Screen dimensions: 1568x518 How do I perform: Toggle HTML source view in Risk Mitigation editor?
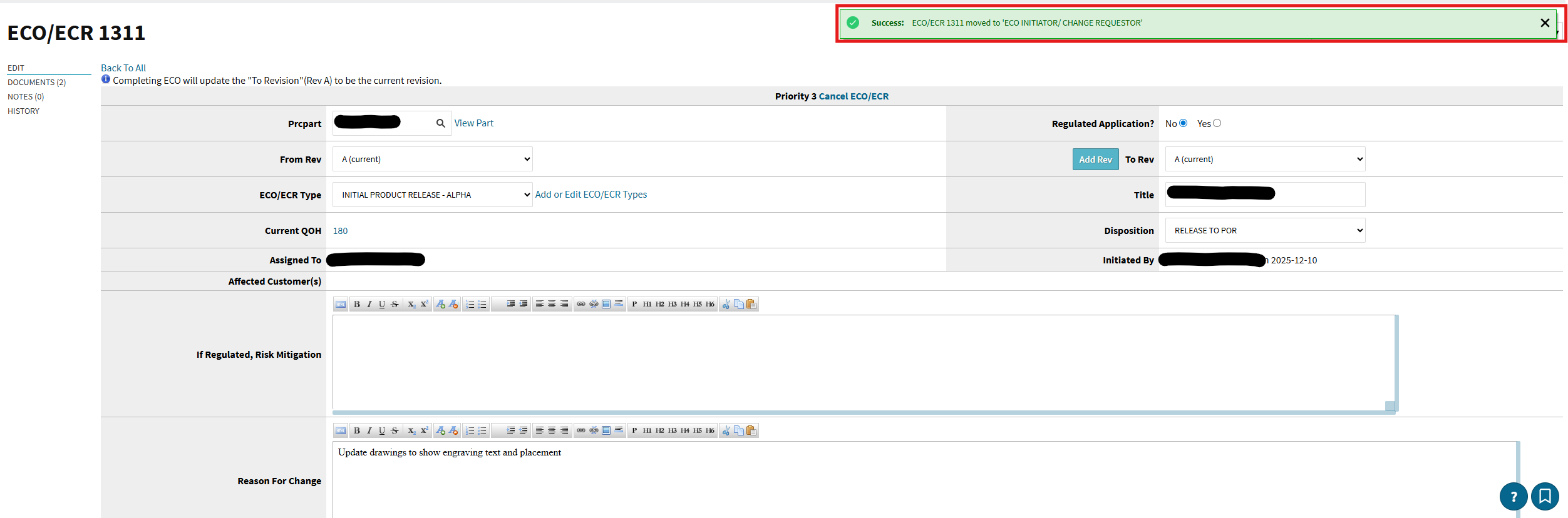[x=341, y=305]
